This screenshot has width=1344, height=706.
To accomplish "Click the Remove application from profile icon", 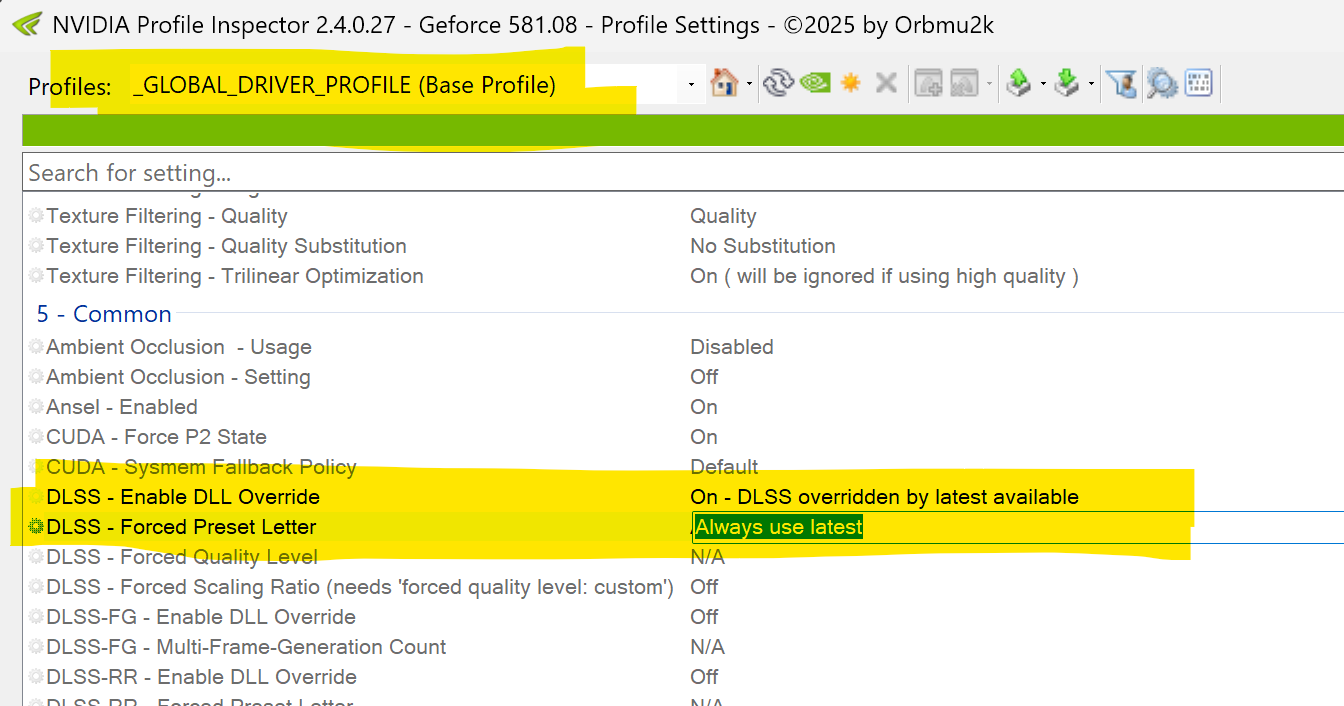I will (x=964, y=84).
